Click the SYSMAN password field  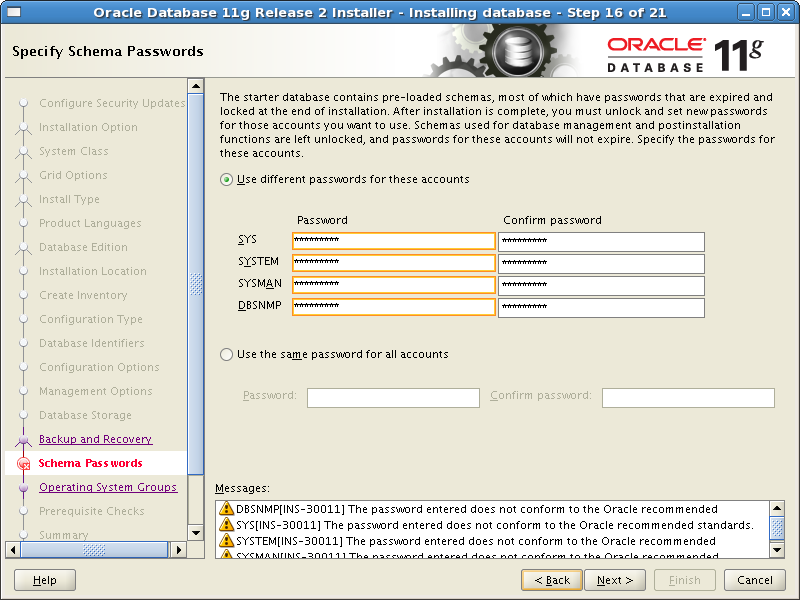(x=394, y=285)
